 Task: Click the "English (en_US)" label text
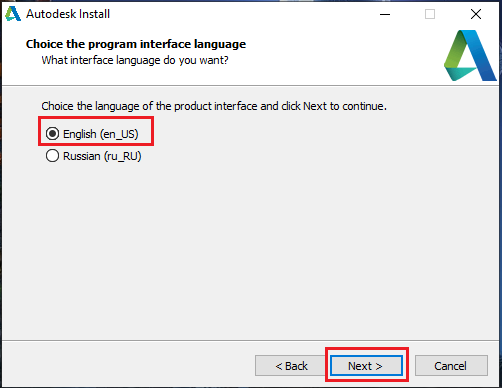101,134
